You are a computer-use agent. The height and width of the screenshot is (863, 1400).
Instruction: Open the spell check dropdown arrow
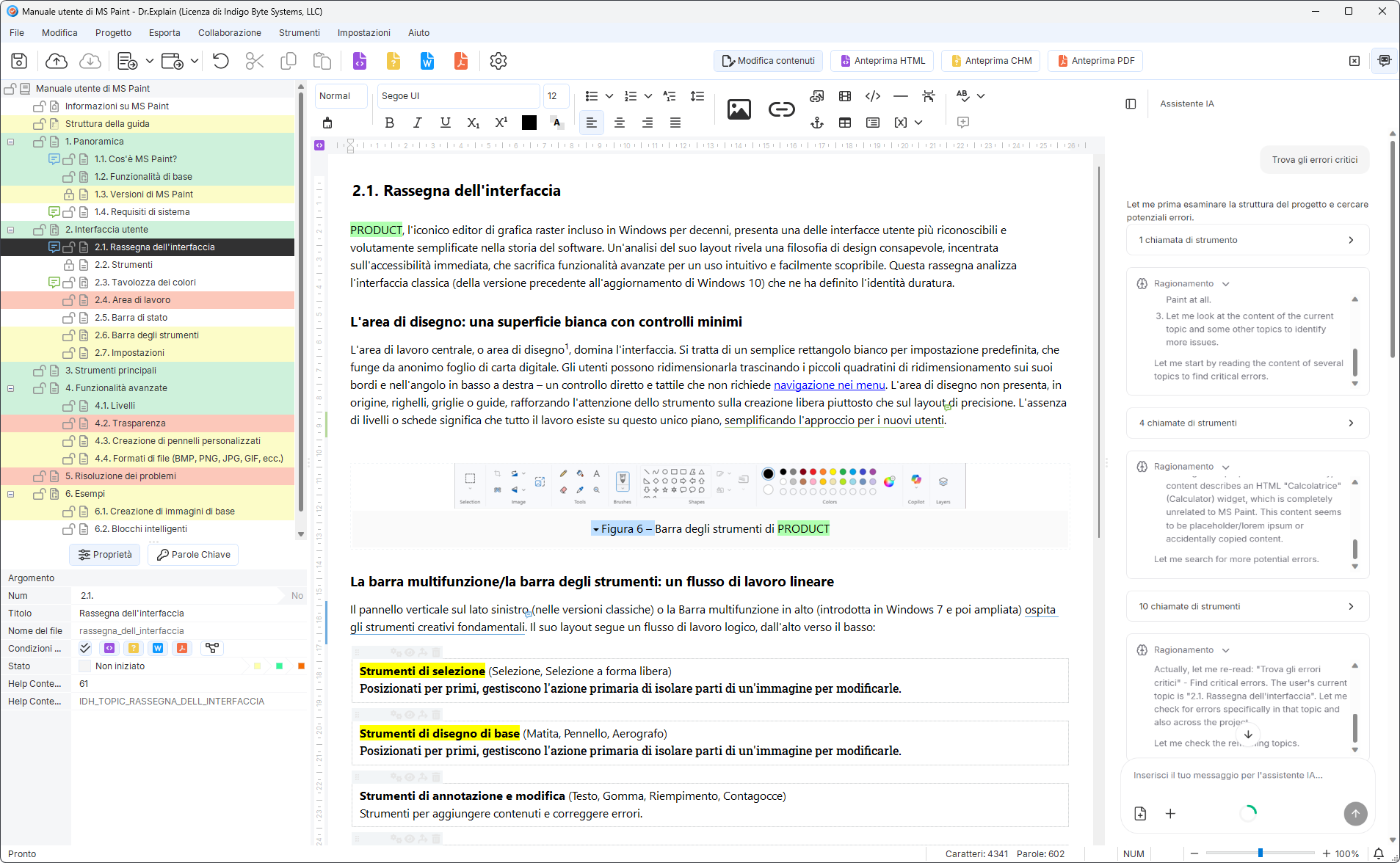coord(981,96)
